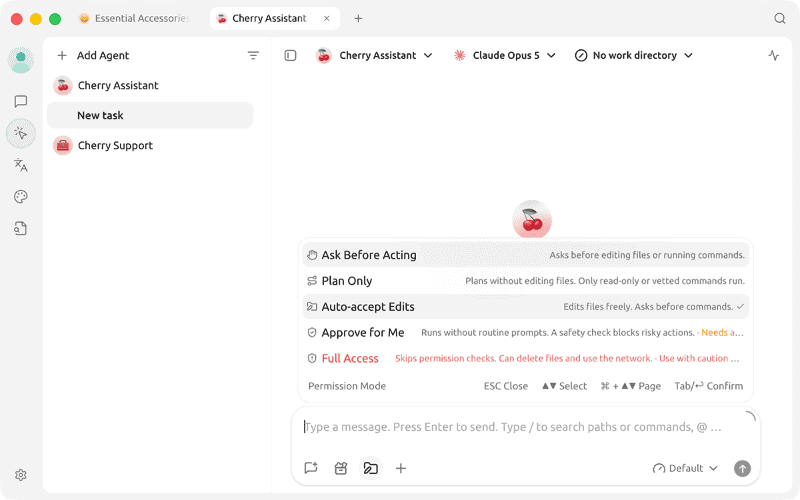Open the Default dropdown near send button

(685, 468)
